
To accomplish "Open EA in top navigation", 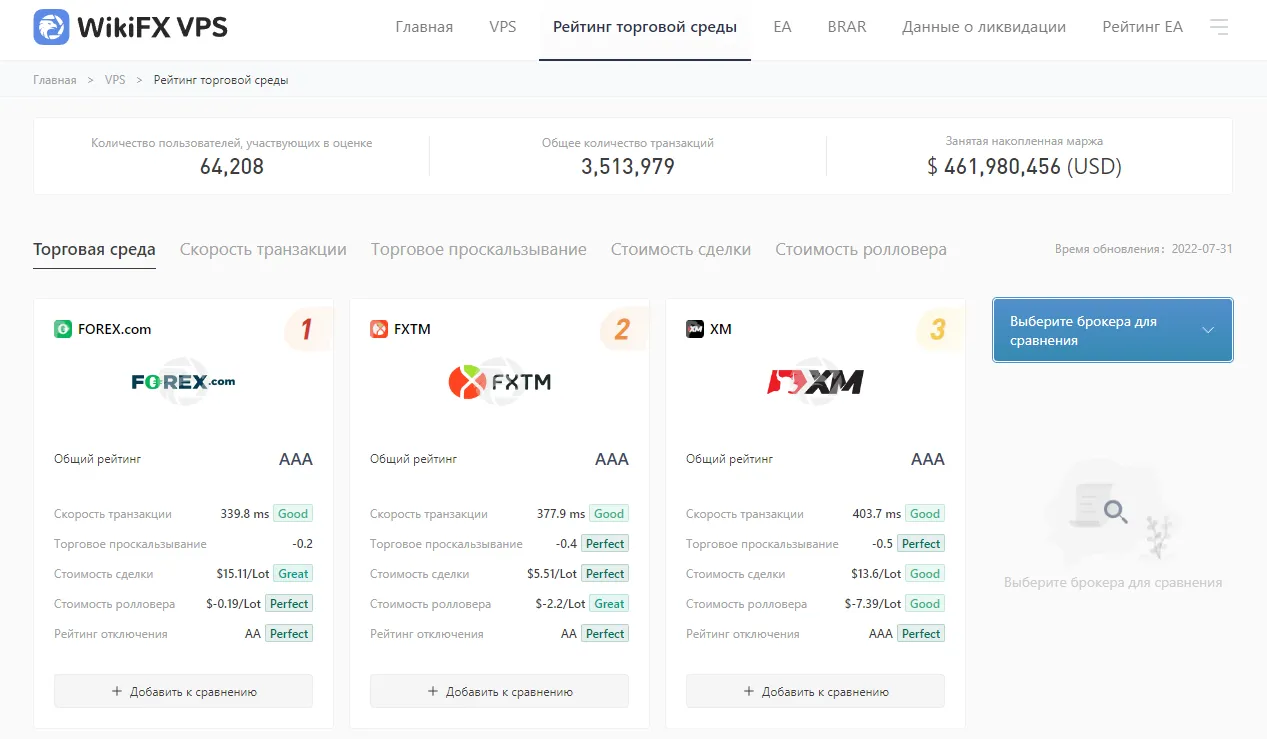I will tap(782, 27).
